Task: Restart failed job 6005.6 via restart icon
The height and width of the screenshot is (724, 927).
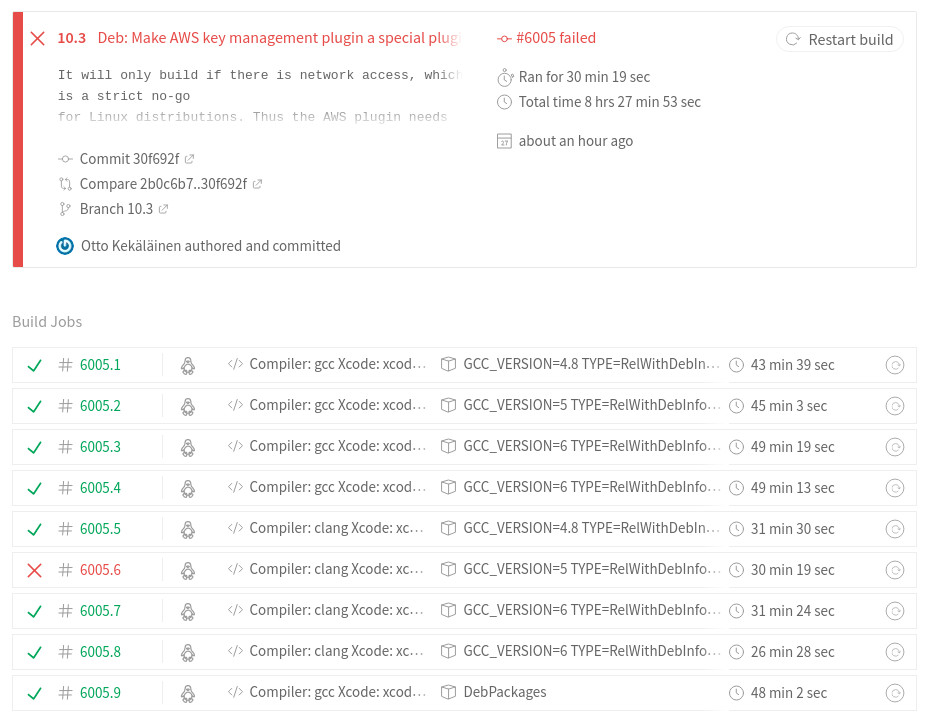Action: (895, 570)
